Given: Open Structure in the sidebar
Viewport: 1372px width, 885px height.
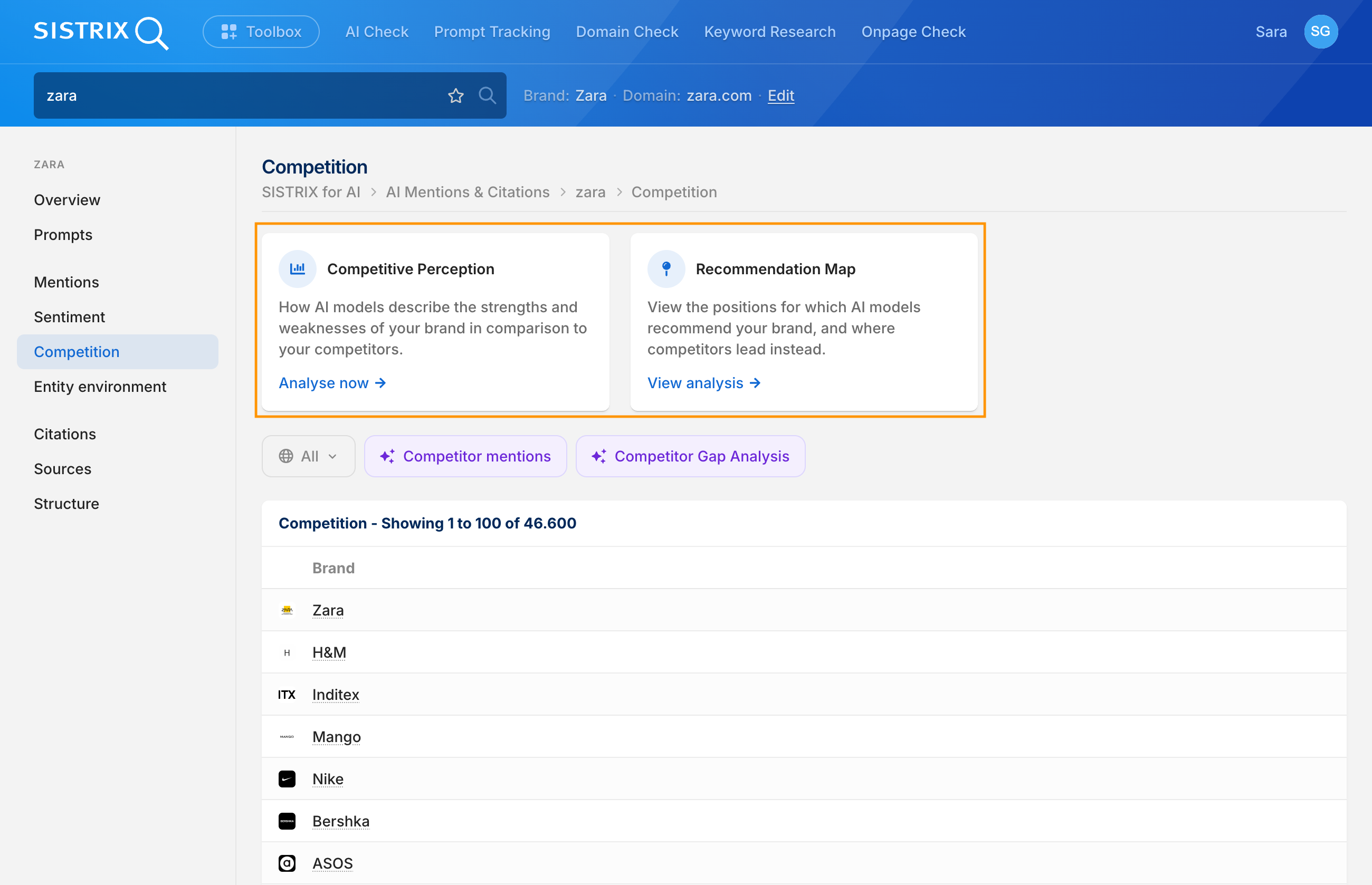Looking at the screenshot, I should tap(66, 503).
